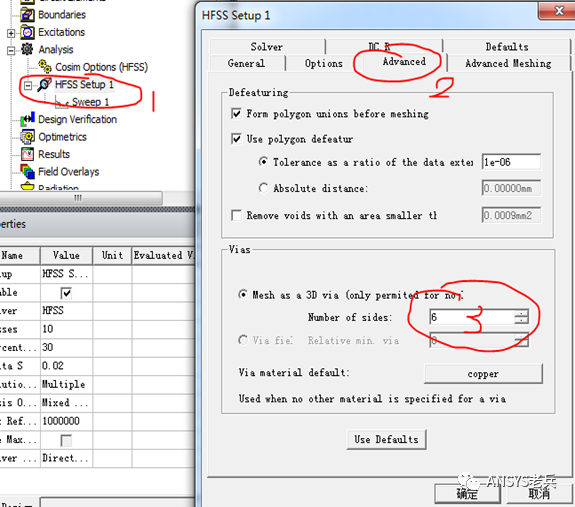Switch to the Options tab
This screenshot has width=575, height=507.
323,63
